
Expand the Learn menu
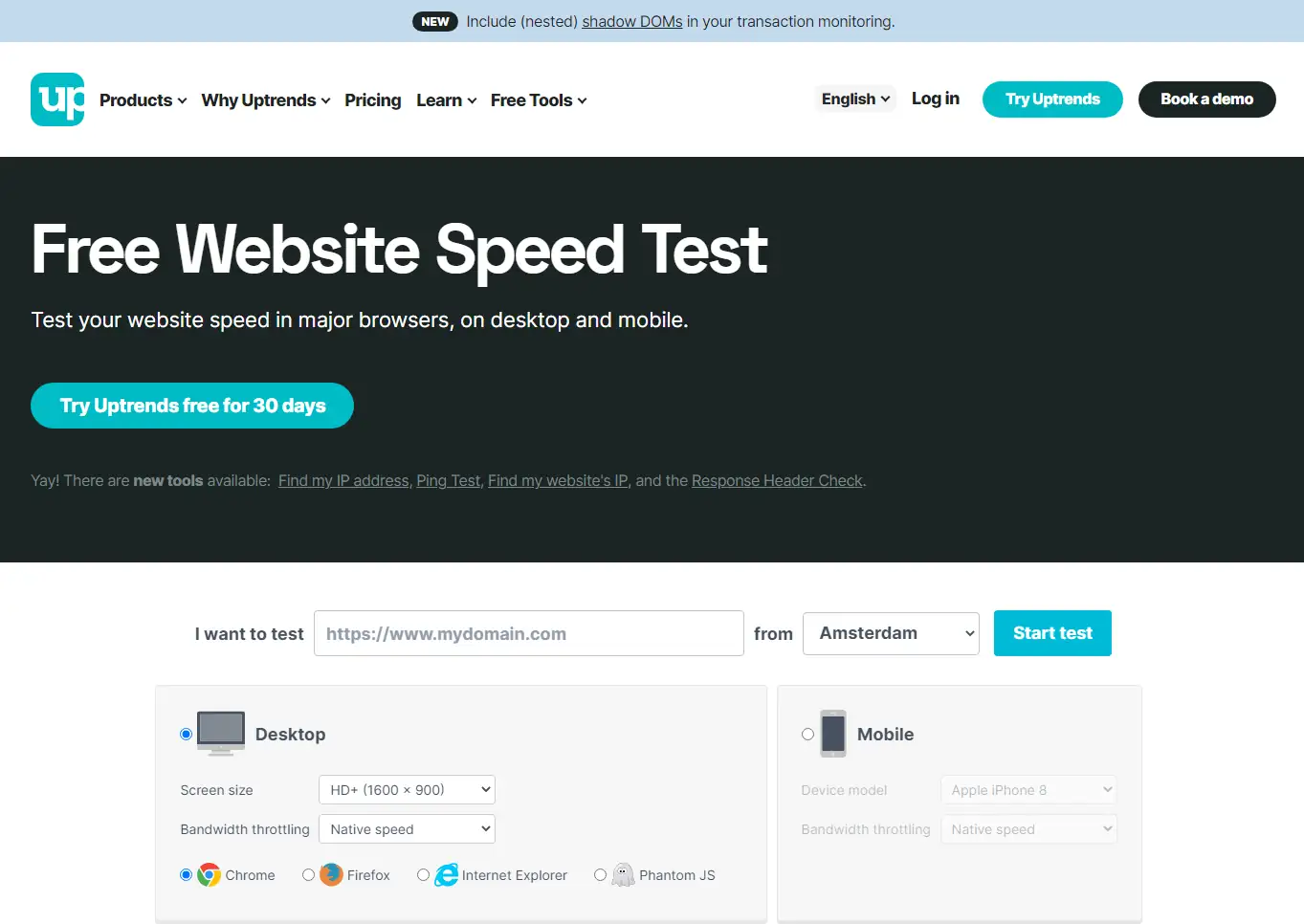447,100
